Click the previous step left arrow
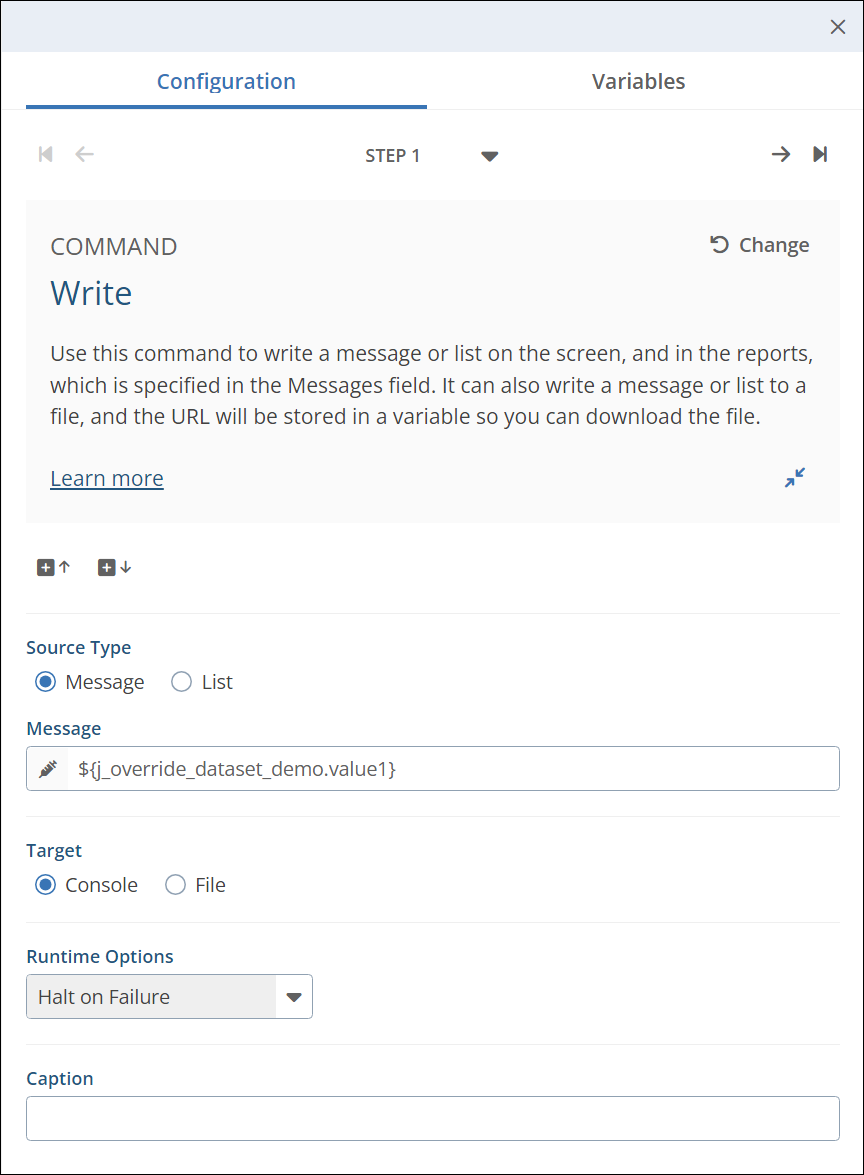The height and width of the screenshot is (1175, 864). pos(85,154)
